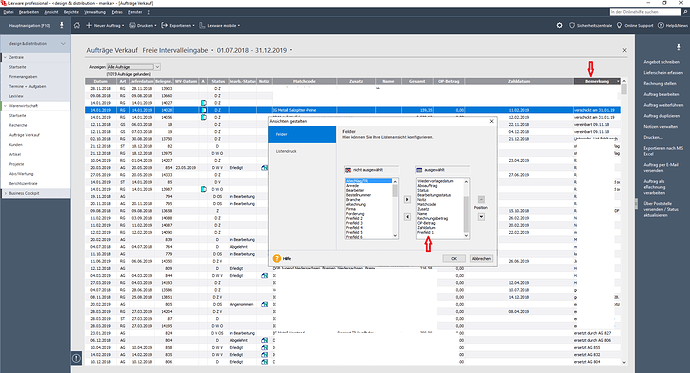The height and width of the screenshot is (373, 690).
Task: Close the Ansichten gestalten dialog
Action: 492,121
